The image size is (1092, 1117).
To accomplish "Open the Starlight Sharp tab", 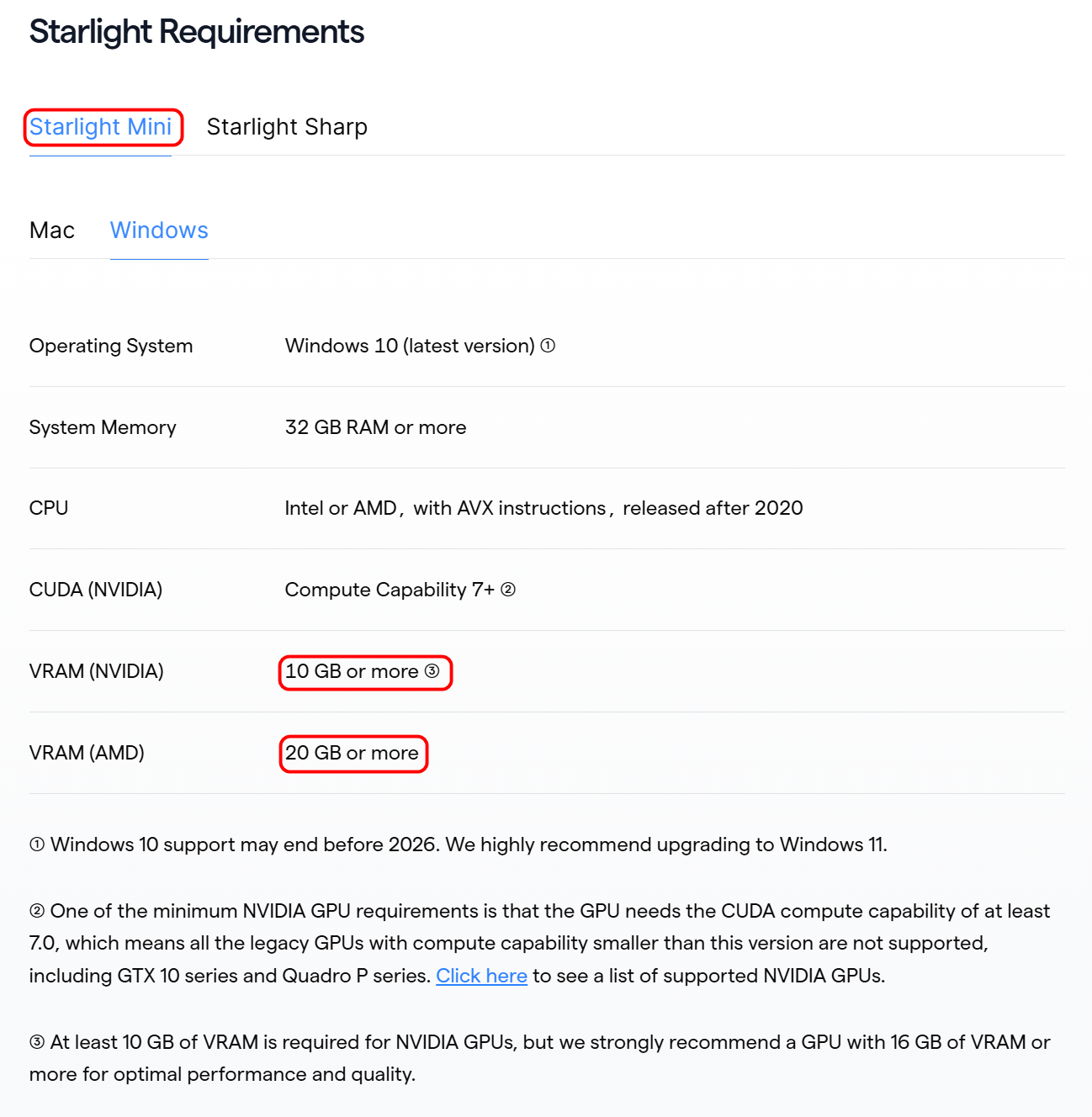I will pyautogui.click(x=287, y=127).
